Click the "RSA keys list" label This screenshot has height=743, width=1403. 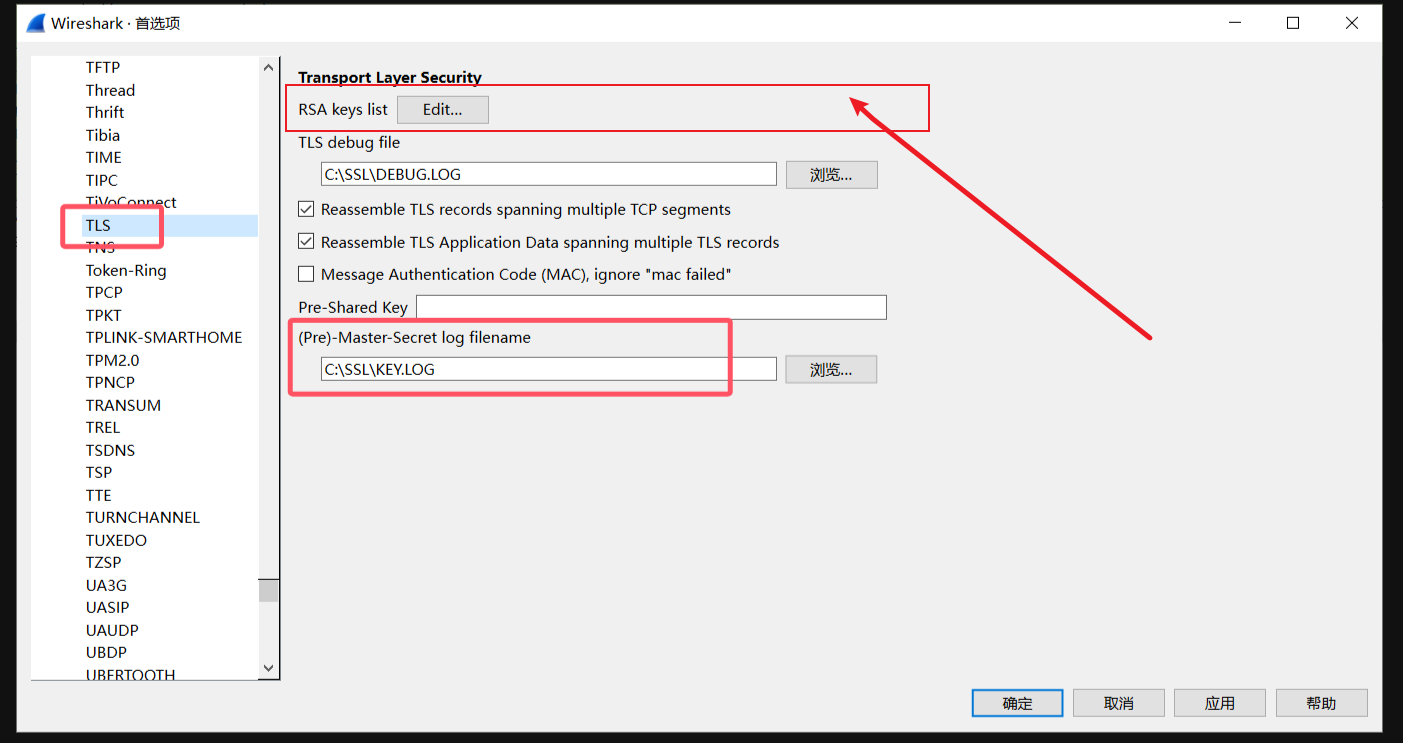pyautogui.click(x=343, y=110)
